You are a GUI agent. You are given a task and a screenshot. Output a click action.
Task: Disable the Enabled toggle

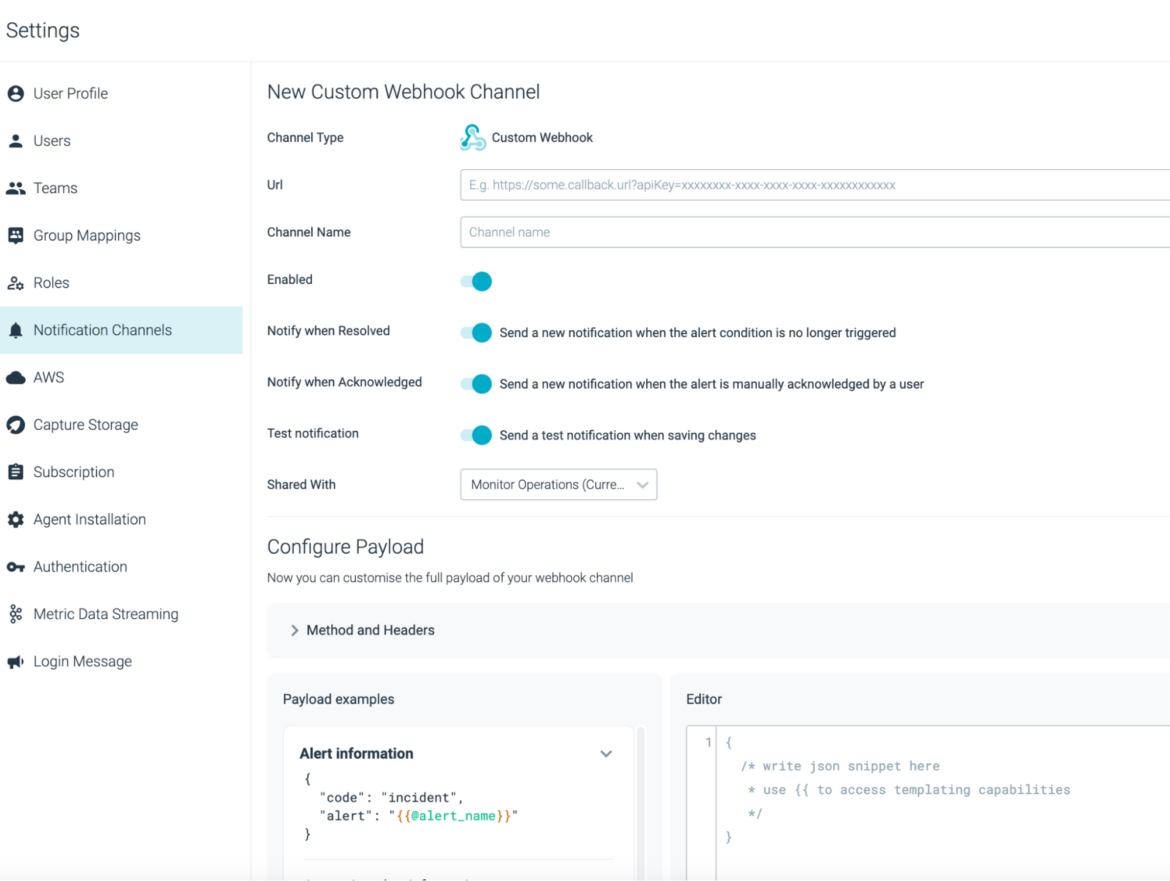(475, 281)
